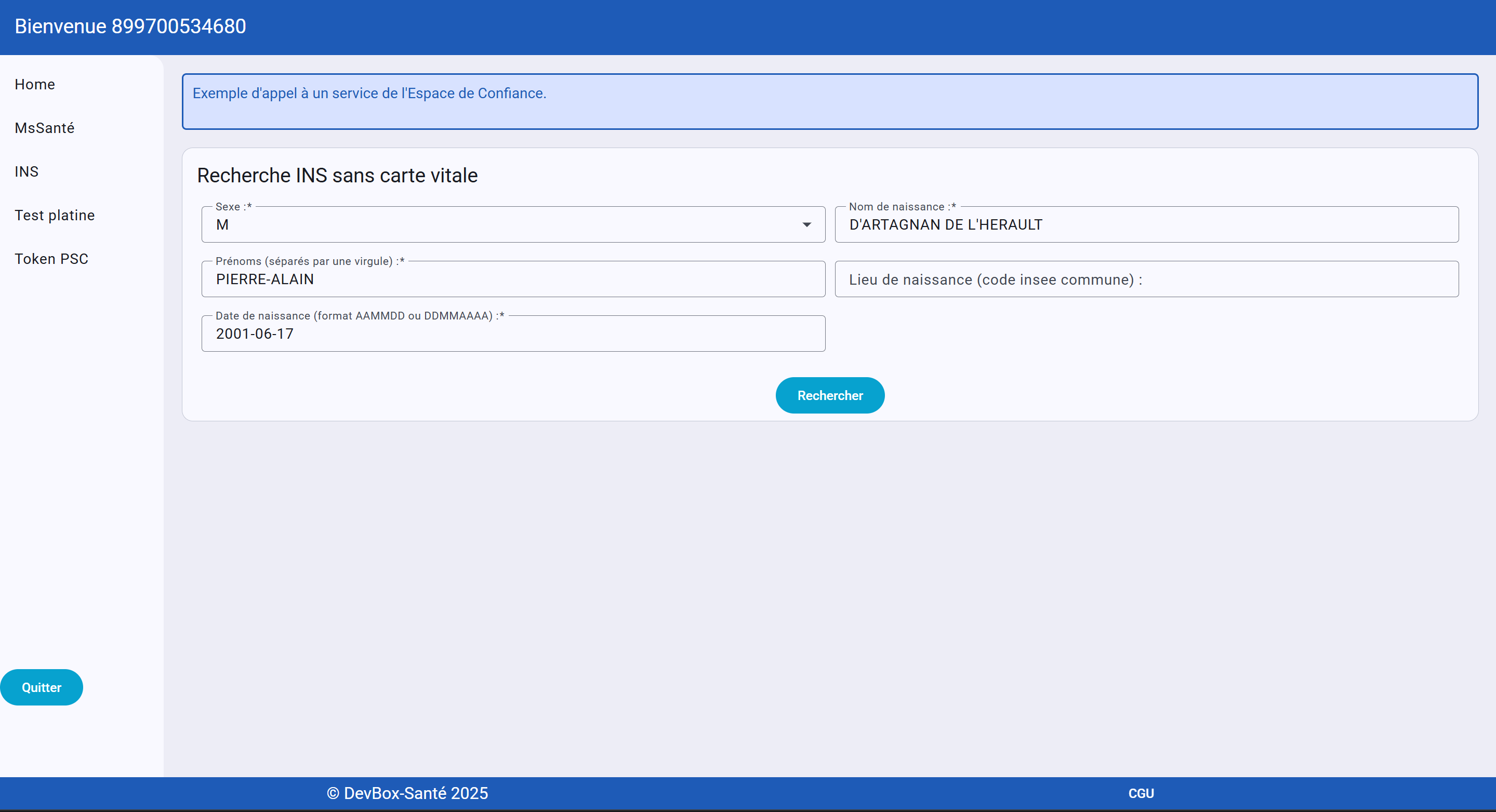Image resolution: width=1496 pixels, height=812 pixels.
Task: Navigate to Token PSC
Action: pos(51,258)
